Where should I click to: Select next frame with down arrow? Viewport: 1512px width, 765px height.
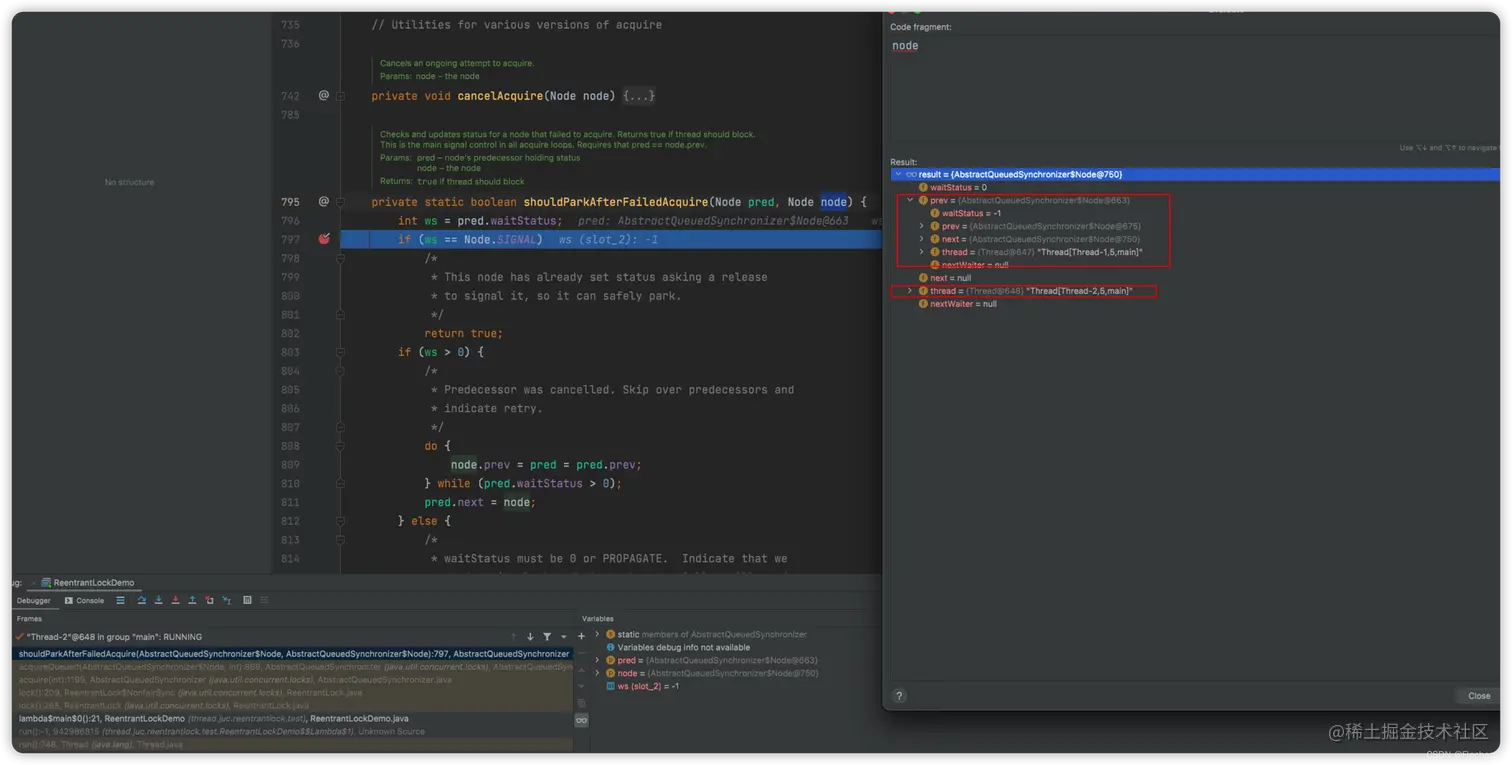point(530,637)
